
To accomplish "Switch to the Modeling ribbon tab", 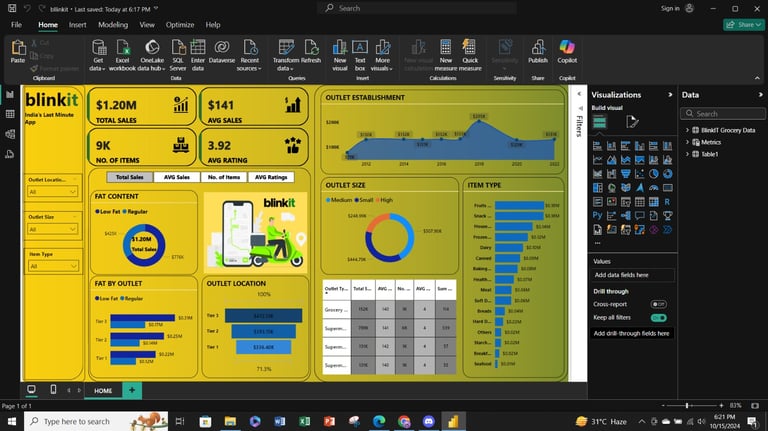I will (x=113, y=24).
